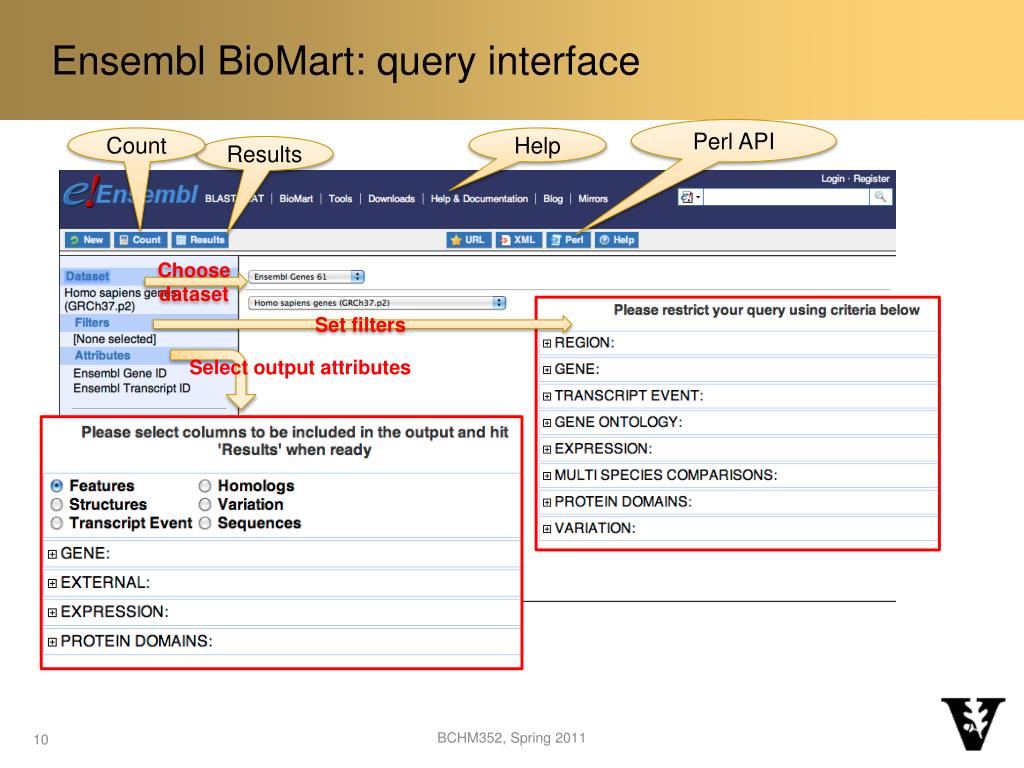The height and width of the screenshot is (768, 1024).
Task: Click inside the Ensembl search field
Action: [786, 197]
